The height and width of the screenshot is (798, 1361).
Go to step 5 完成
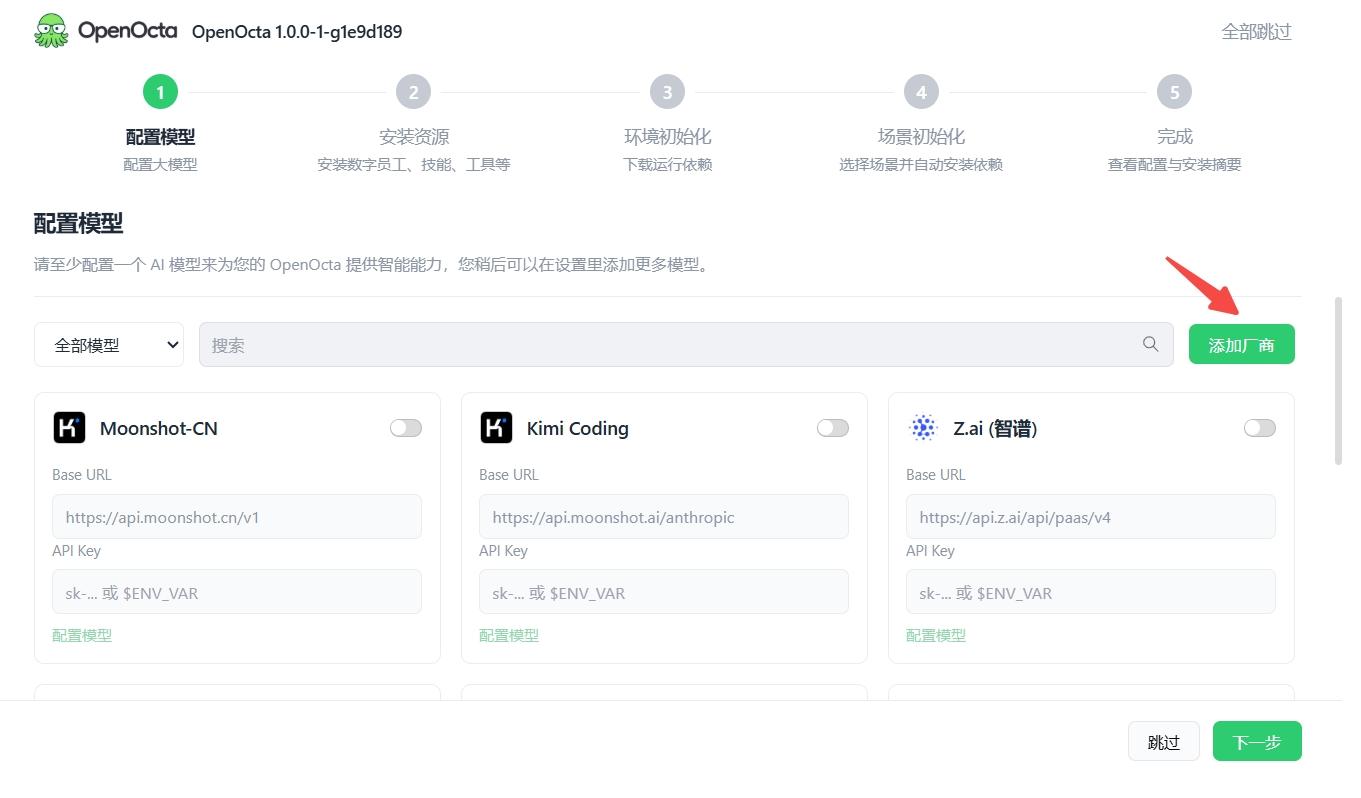pos(1175,92)
